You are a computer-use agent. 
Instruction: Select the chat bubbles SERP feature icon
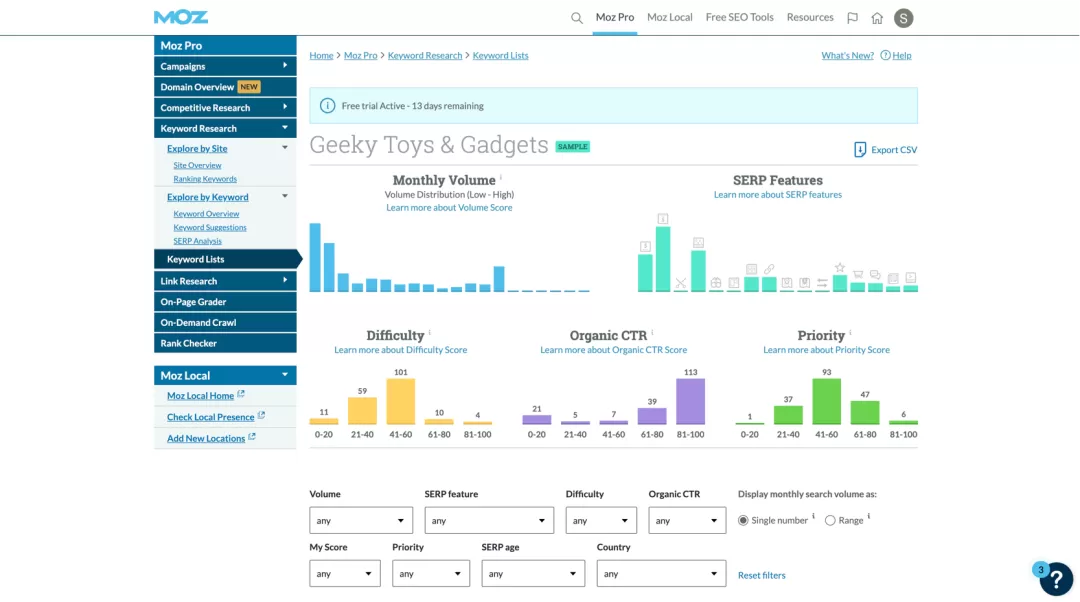pos(875,275)
